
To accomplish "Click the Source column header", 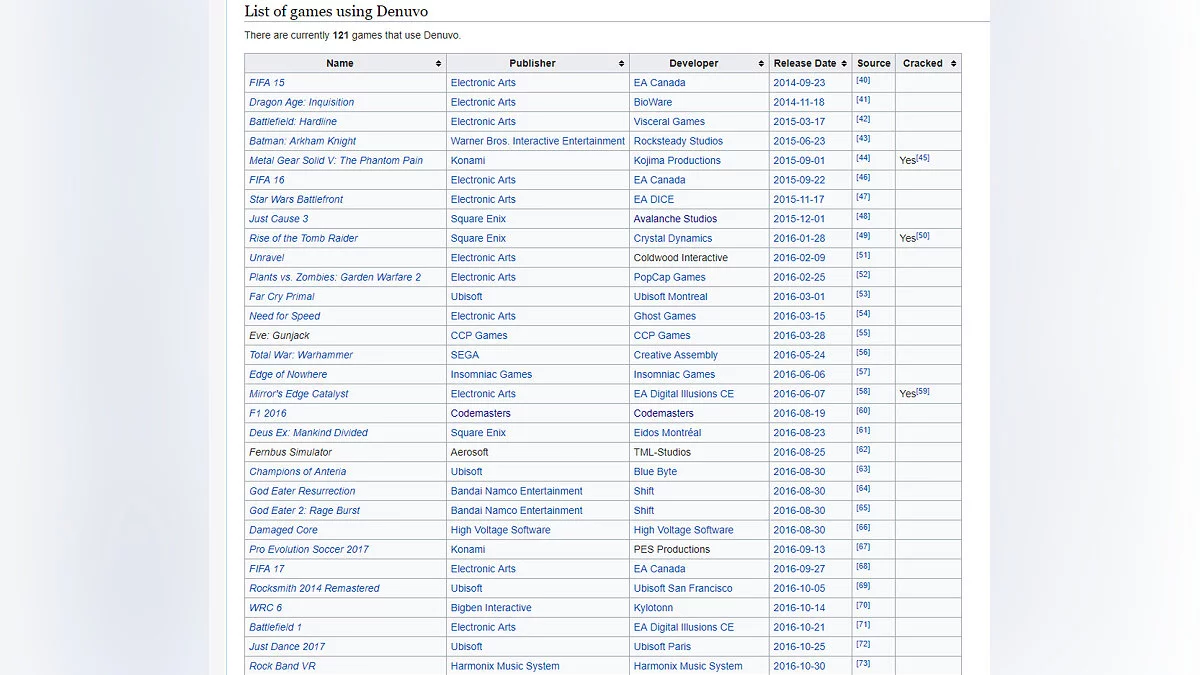I will 873,63.
